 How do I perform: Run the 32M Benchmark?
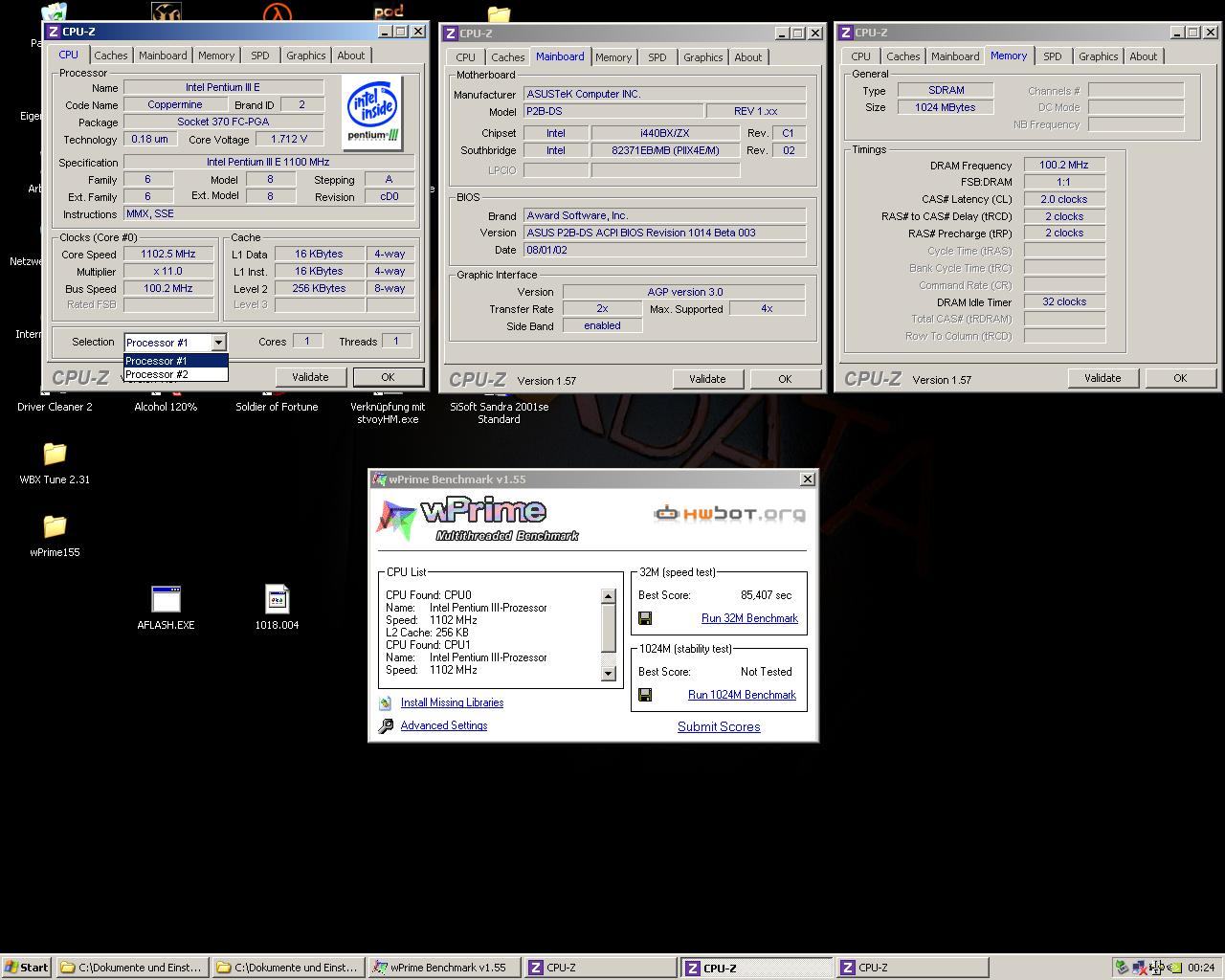pyautogui.click(x=749, y=618)
